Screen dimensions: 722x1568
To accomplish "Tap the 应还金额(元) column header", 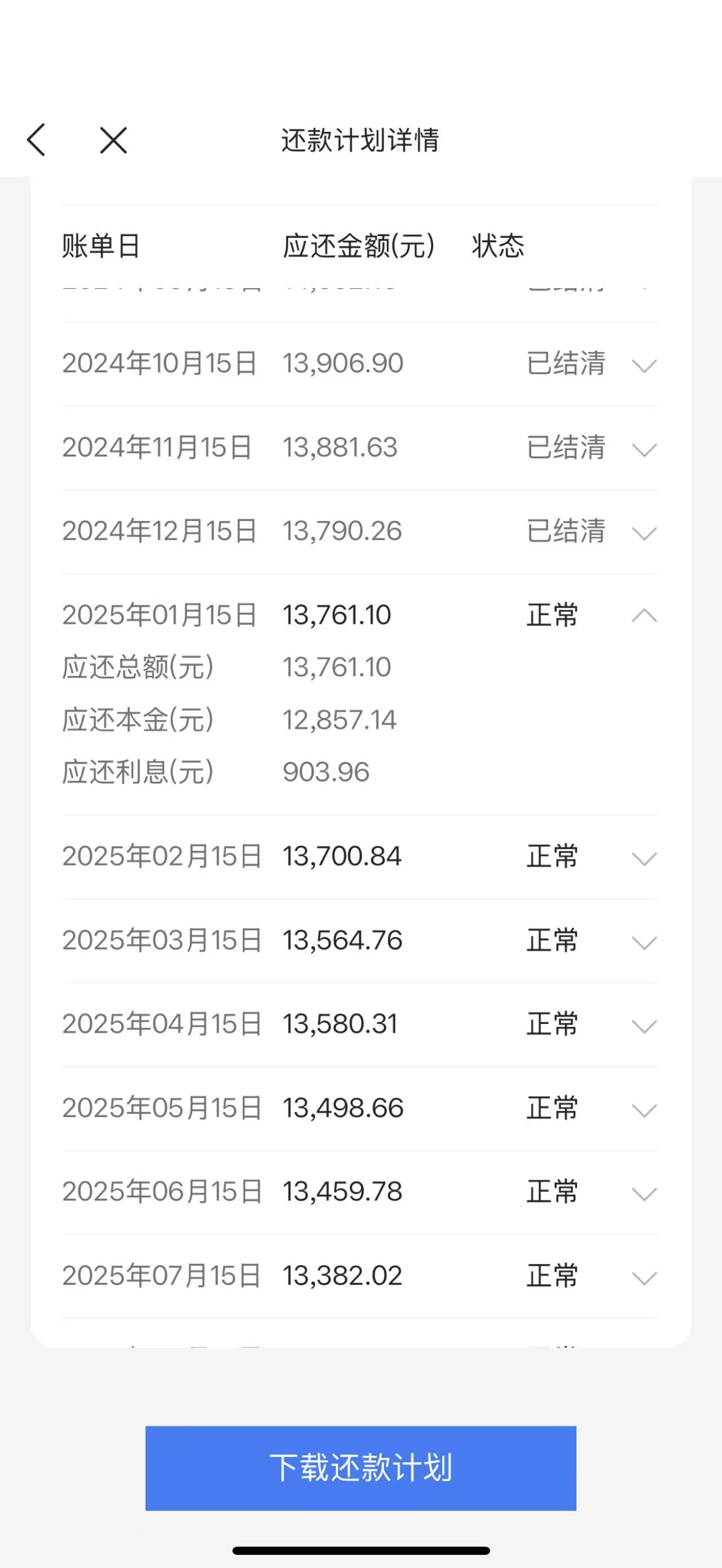I will (359, 246).
